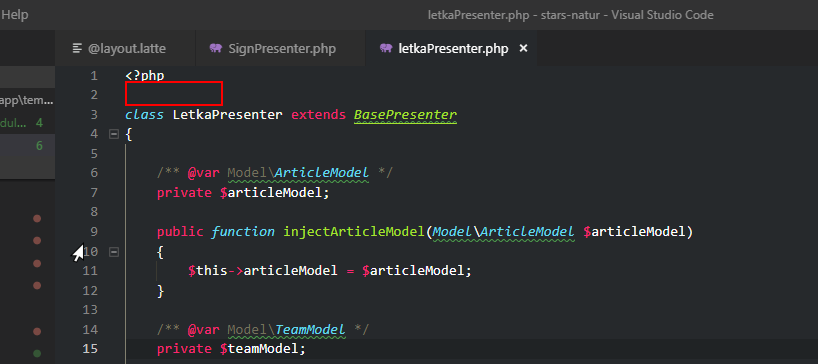
Task: Click the PHP elephant icon on SignPresenter.php tab
Action: pyautogui.click(x=215, y=48)
